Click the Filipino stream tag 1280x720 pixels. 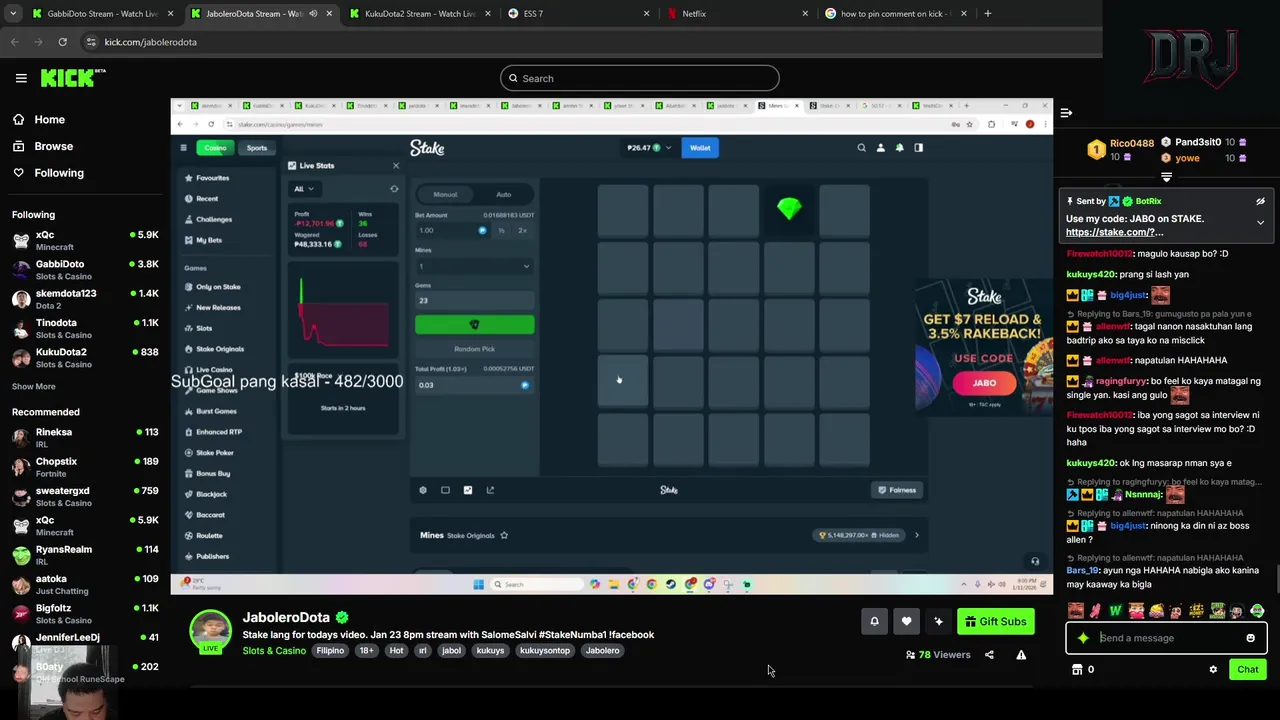[330, 651]
